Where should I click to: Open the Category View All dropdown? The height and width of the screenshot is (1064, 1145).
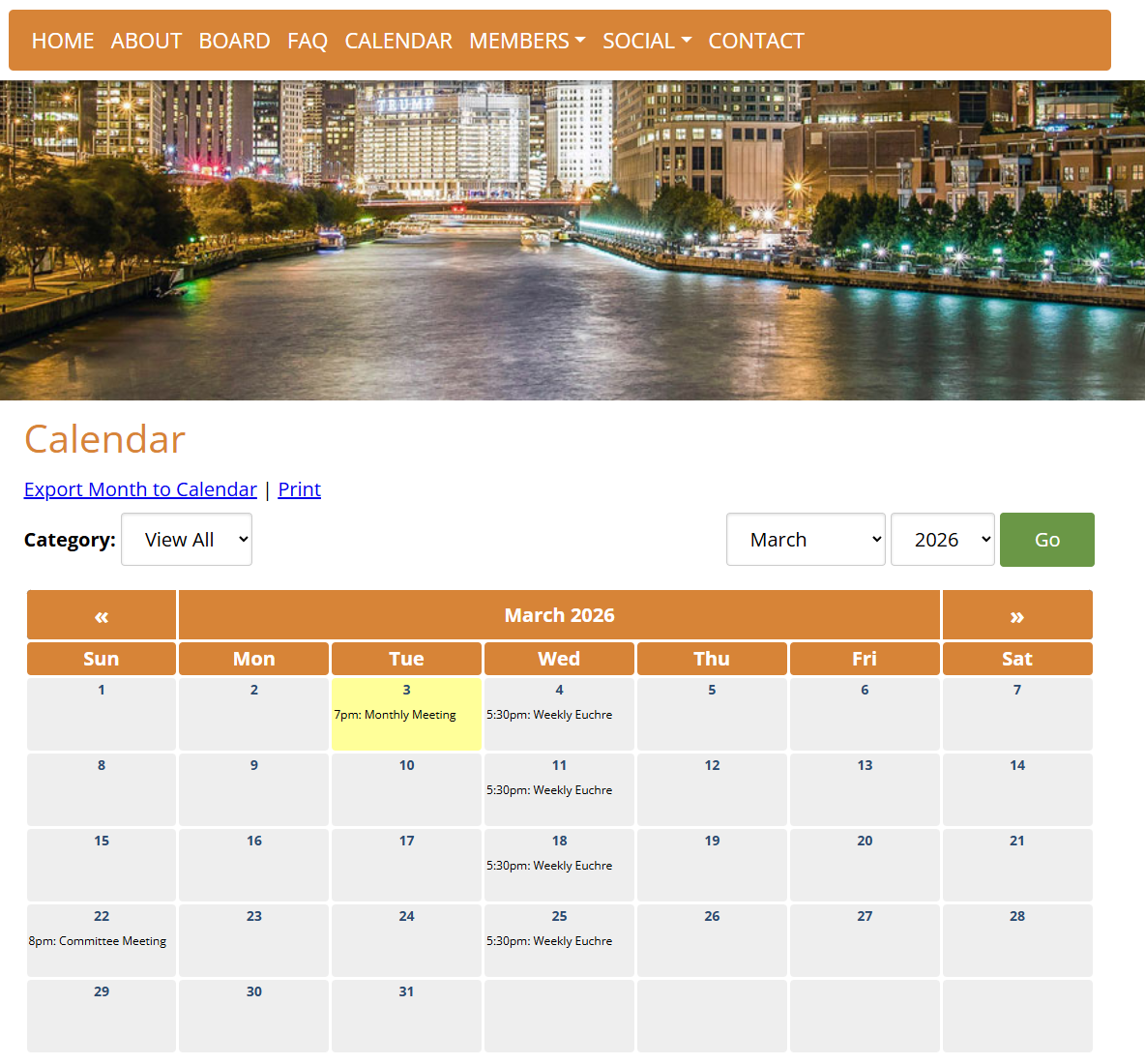point(187,540)
